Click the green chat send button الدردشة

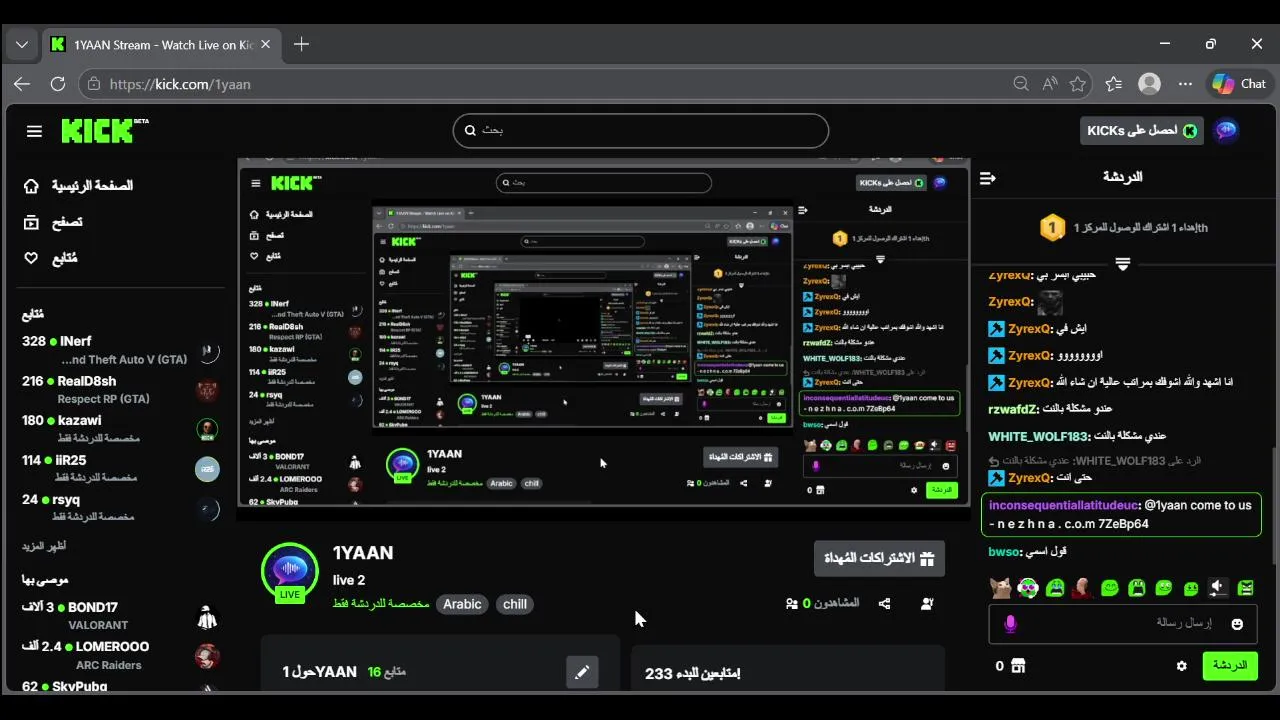point(1230,666)
